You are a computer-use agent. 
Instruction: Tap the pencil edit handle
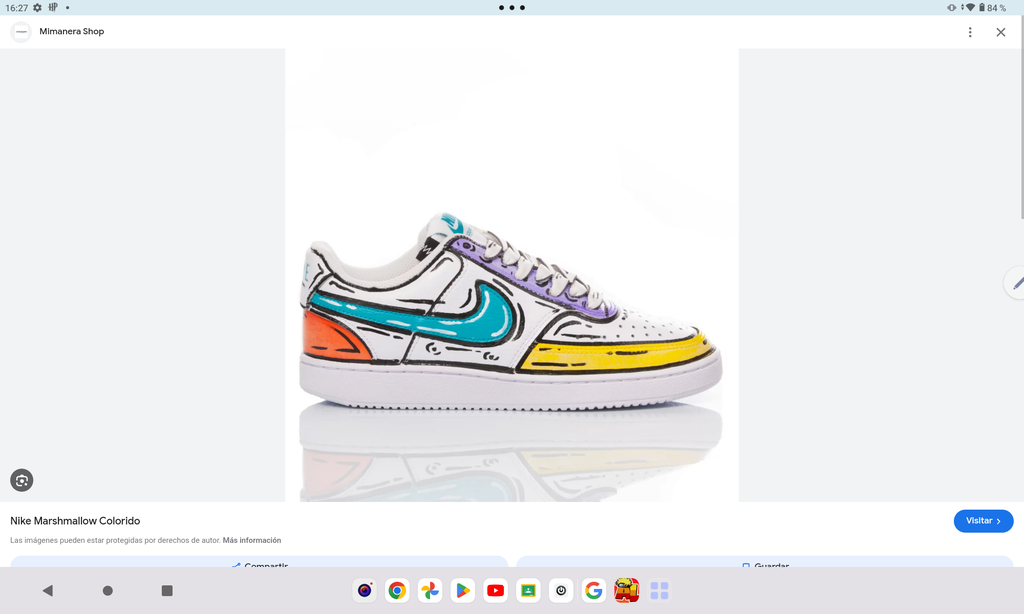[1016, 283]
